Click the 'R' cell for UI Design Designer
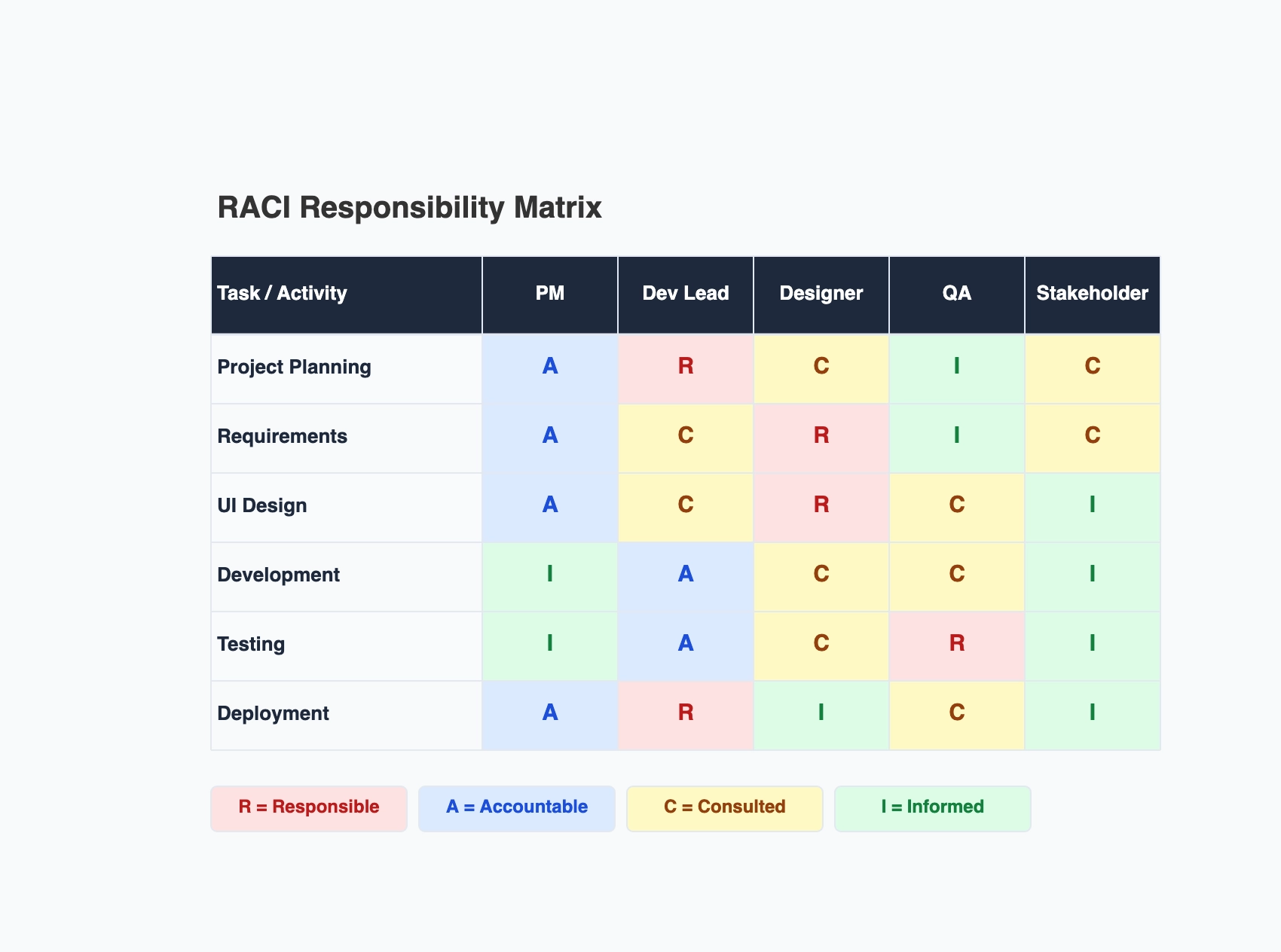1281x952 pixels. point(821,506)
